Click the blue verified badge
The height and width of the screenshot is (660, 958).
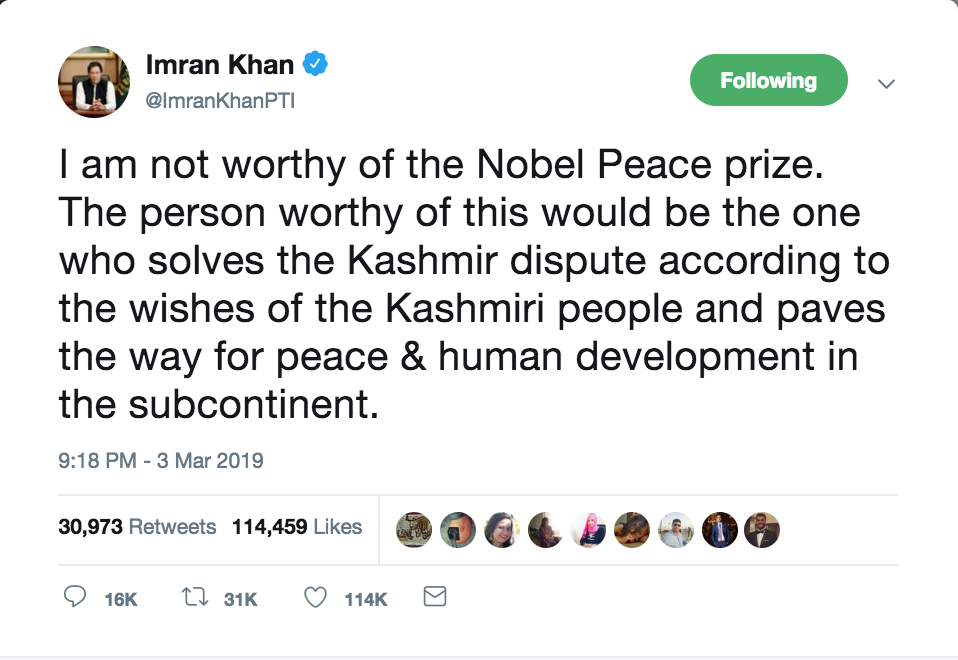[315, 65]
